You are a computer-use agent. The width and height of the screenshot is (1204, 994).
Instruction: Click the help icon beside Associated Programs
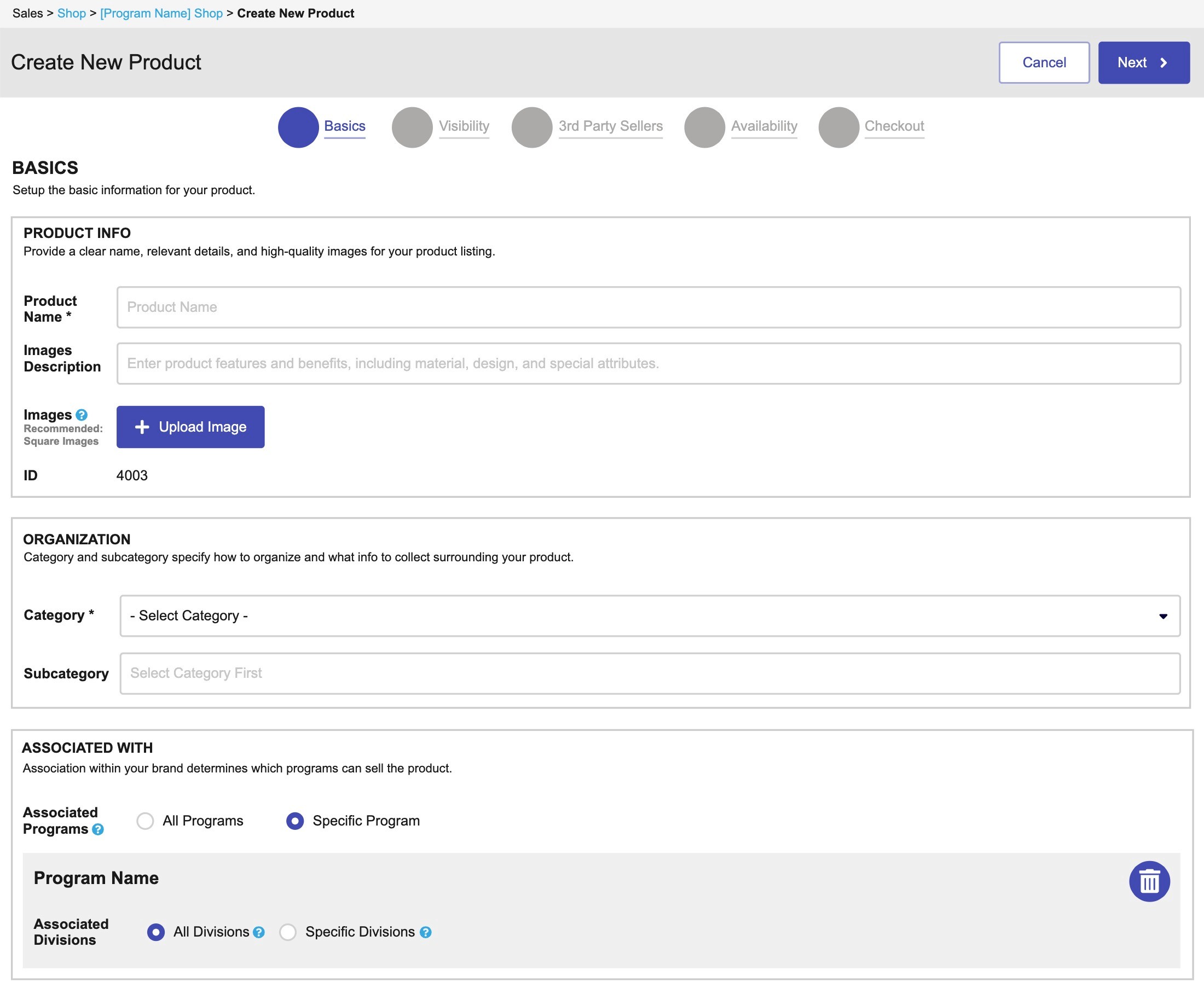[98, 829]
